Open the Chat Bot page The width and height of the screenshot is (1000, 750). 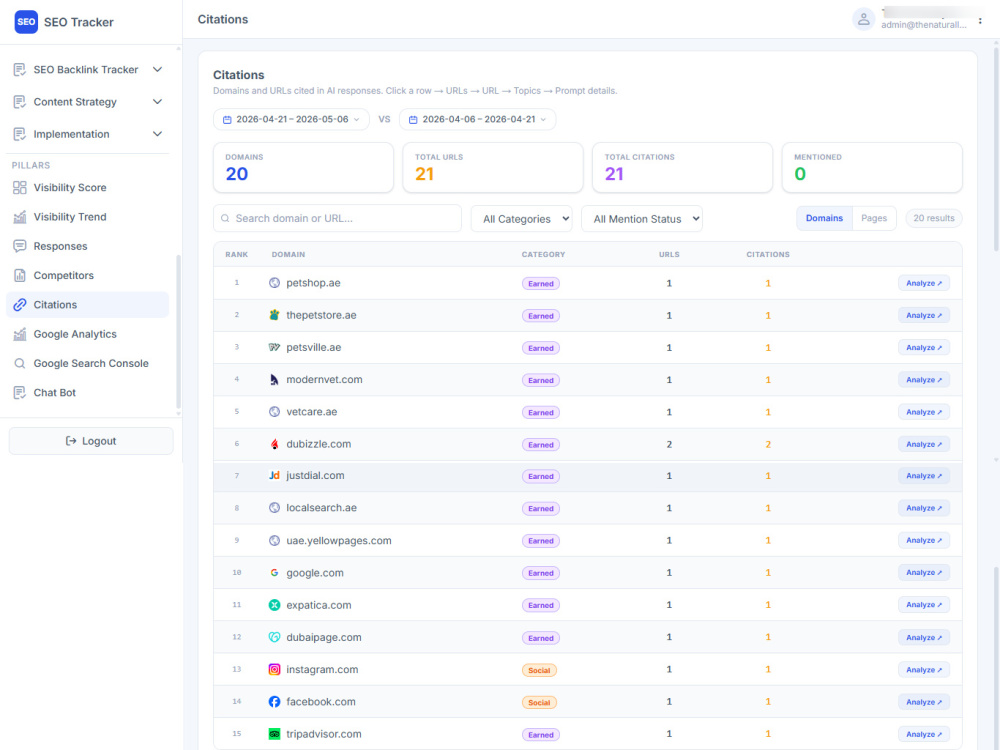(x=88, y=393)
